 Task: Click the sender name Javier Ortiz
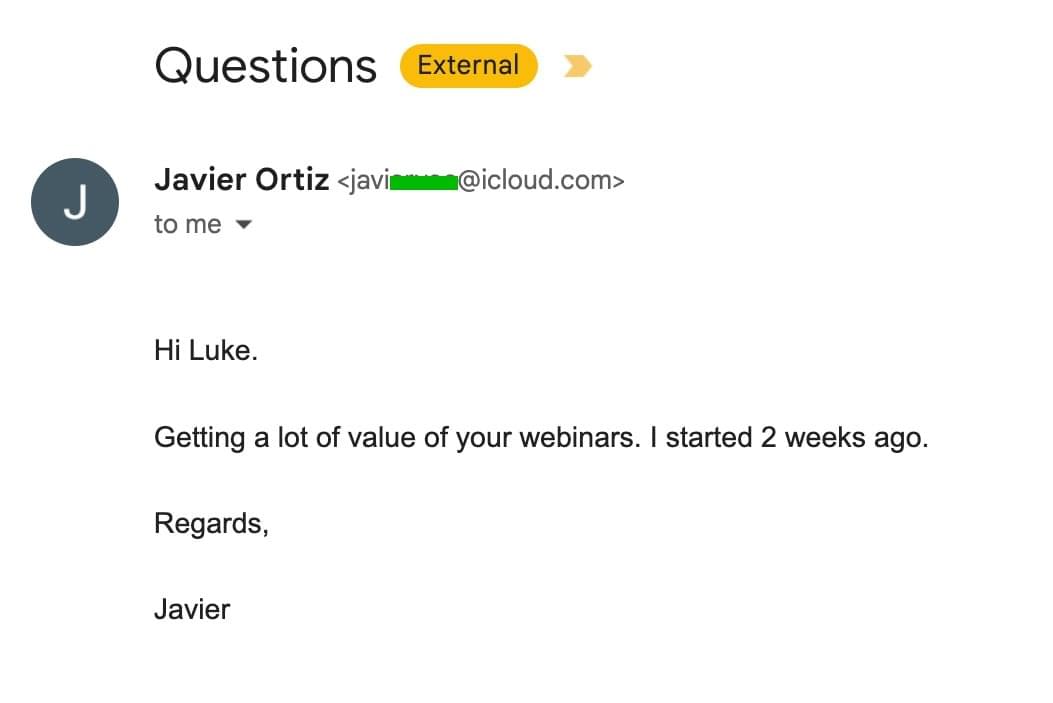coord(241,180)
